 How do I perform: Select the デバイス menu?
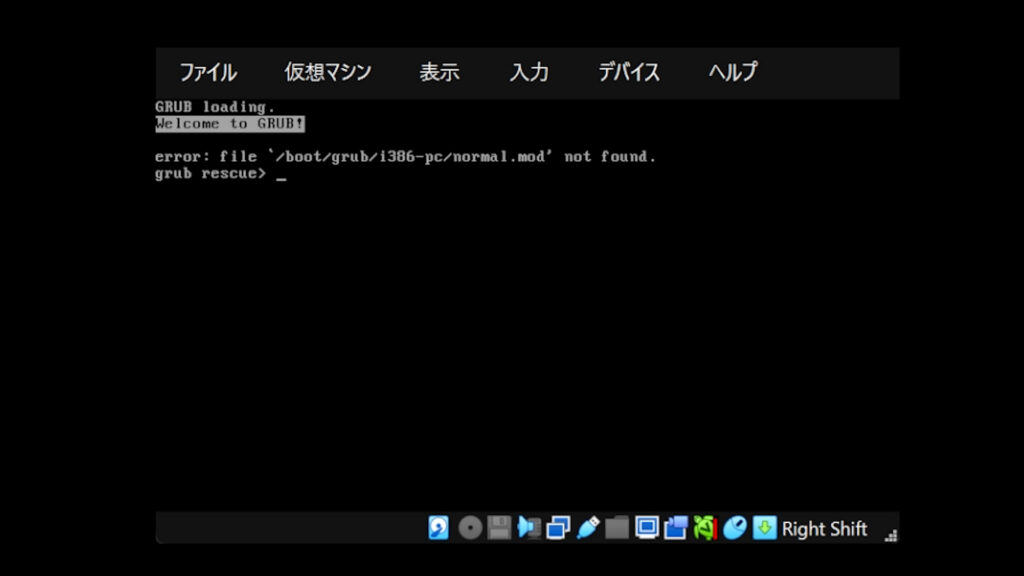click(629, 72)
